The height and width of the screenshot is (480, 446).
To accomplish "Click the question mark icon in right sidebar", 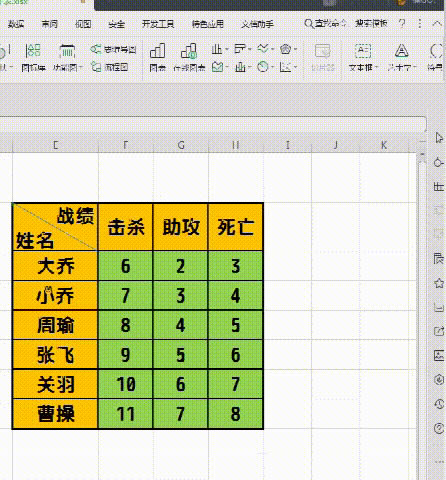I will point(439,428).
